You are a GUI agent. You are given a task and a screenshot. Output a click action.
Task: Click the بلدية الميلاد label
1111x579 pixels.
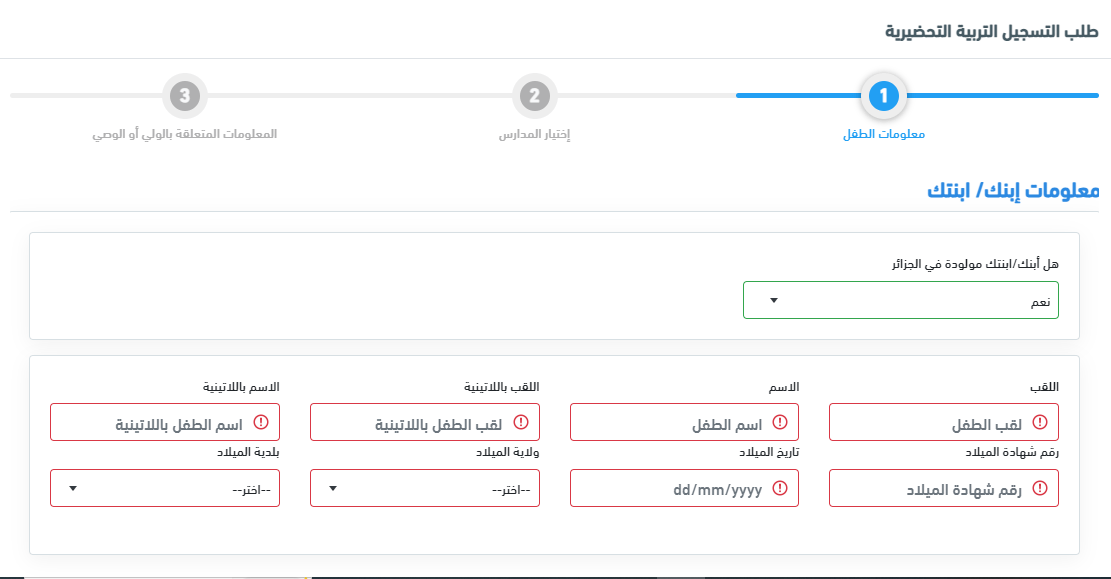[248, 452]
